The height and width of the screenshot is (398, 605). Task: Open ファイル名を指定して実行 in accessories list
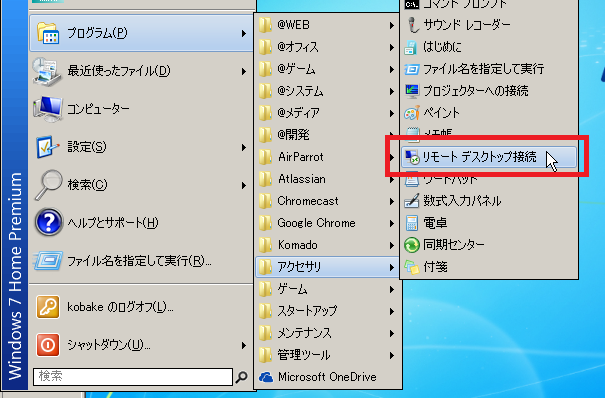click(489, 69)
